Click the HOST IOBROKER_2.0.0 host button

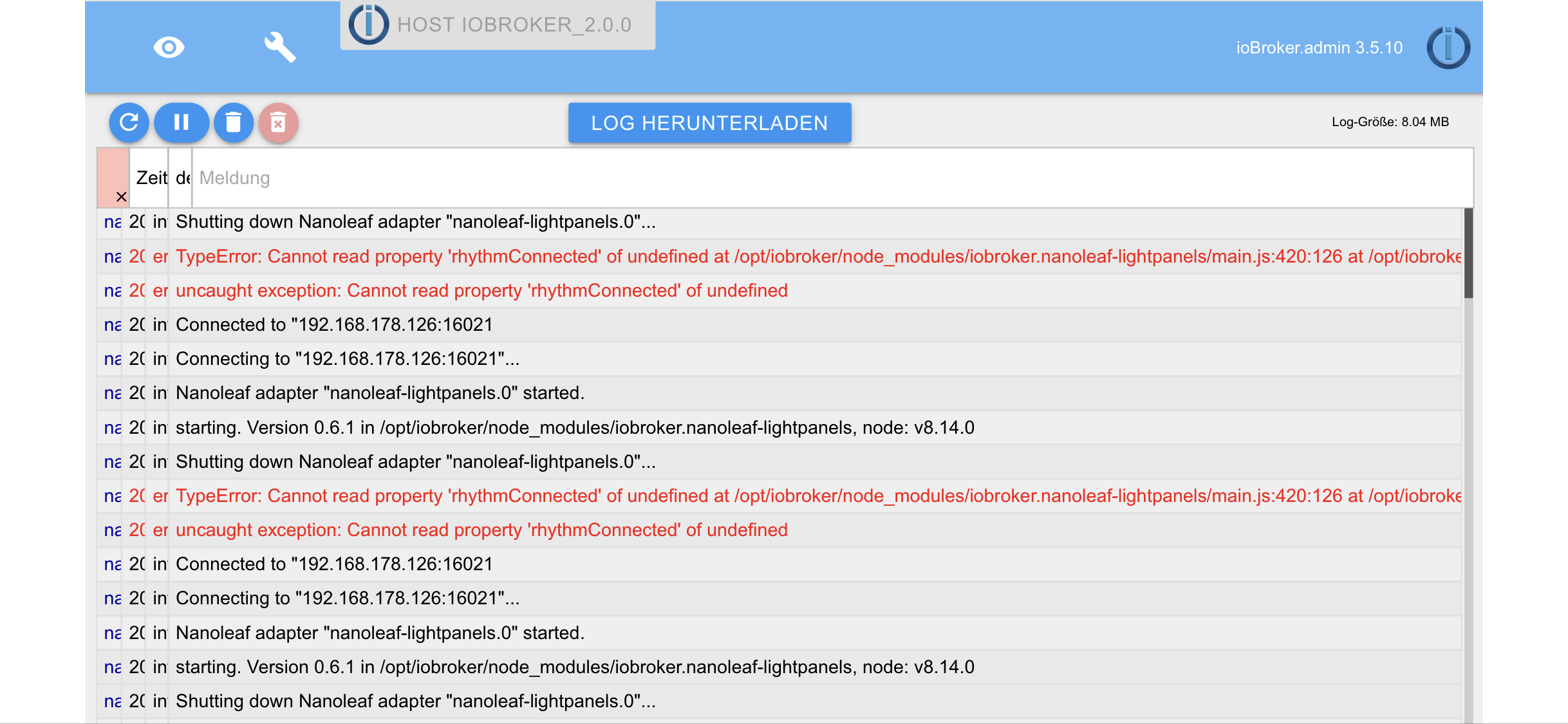pos(498,25)
